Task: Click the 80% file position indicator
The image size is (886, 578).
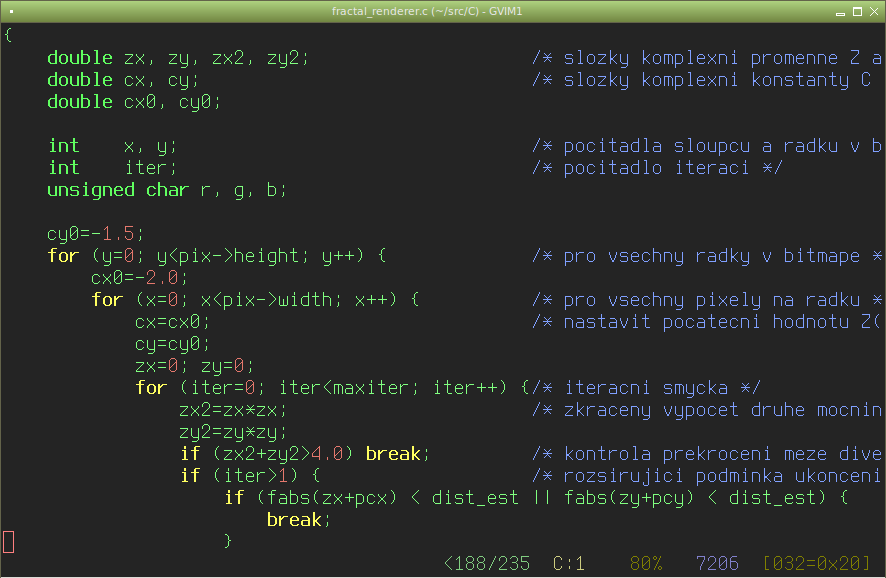Action: (x=645, y=564)
